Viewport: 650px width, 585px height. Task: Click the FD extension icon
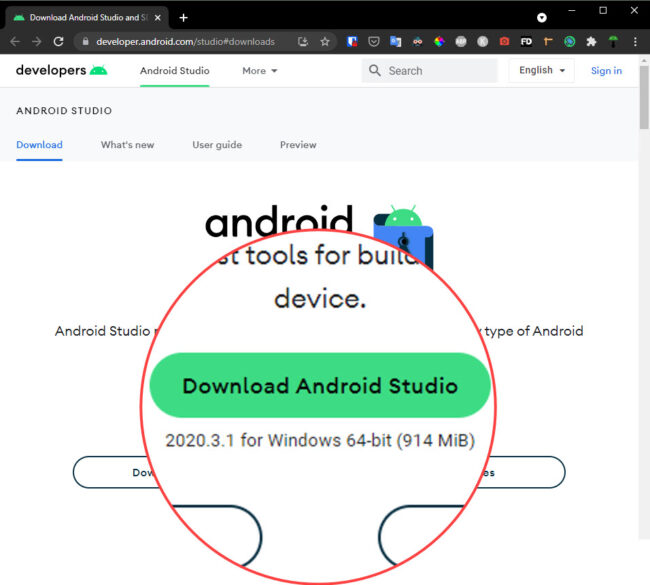(526, 41)
